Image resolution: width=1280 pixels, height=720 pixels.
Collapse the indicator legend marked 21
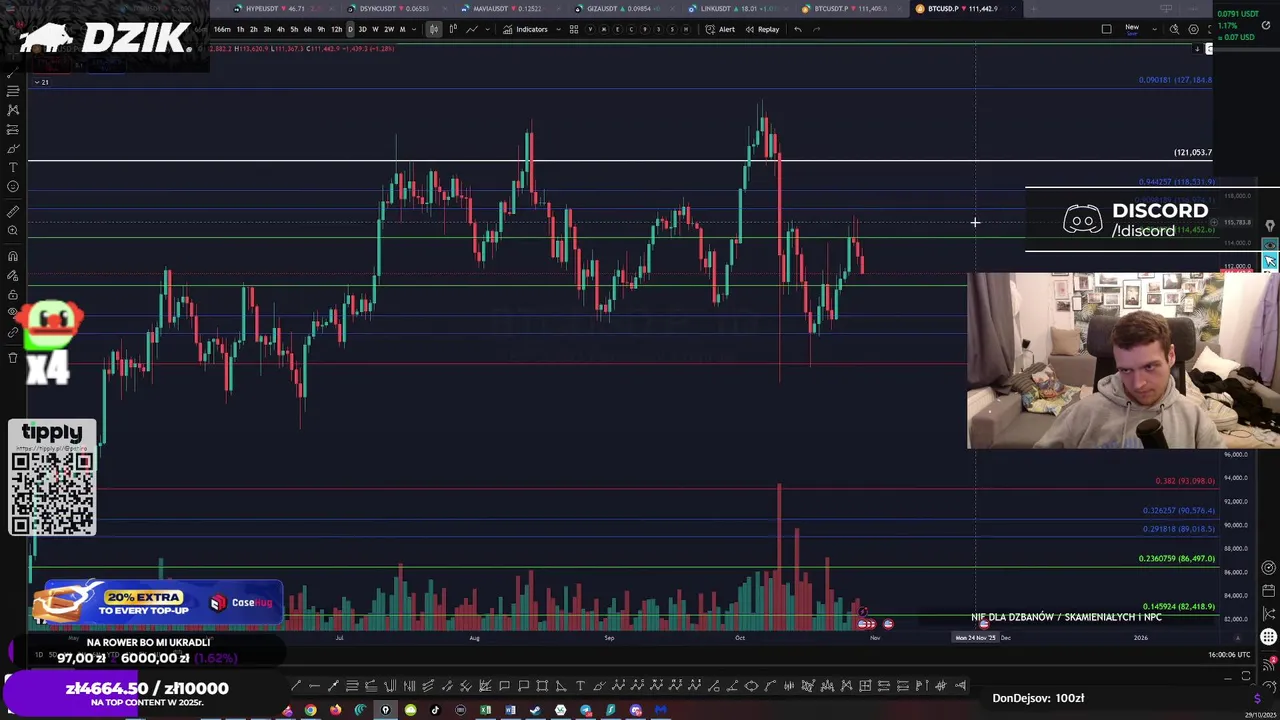(41, 82)
